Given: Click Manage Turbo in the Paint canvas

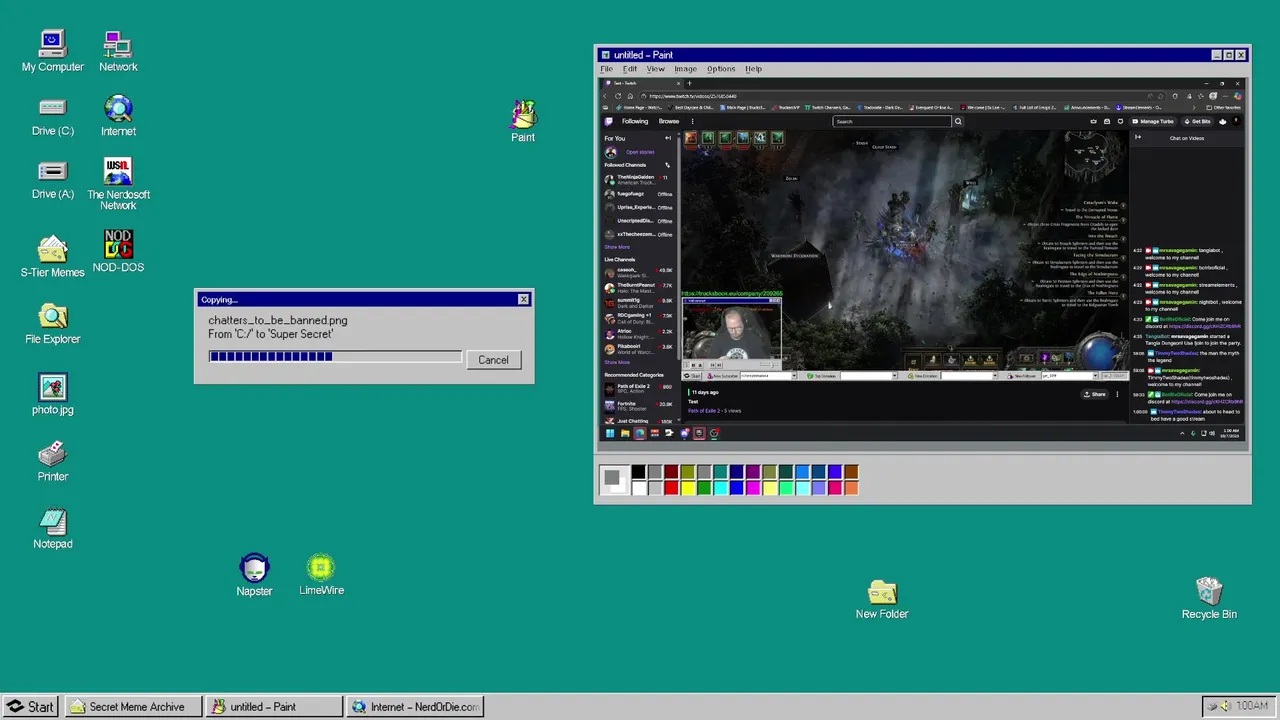Looking at the screenshot, I should pos(1156,121).
